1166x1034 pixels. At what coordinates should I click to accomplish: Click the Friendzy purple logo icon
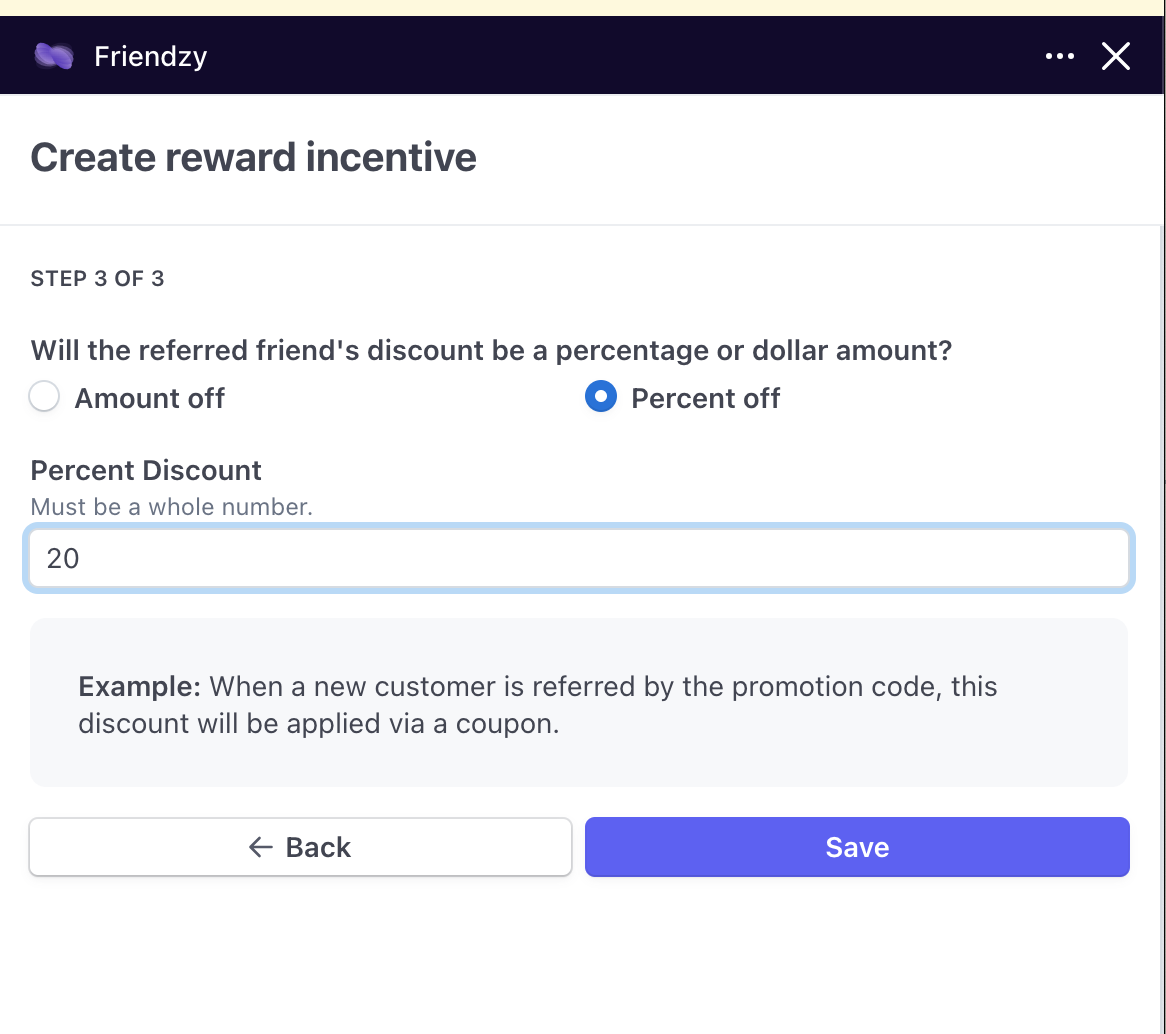53,56
